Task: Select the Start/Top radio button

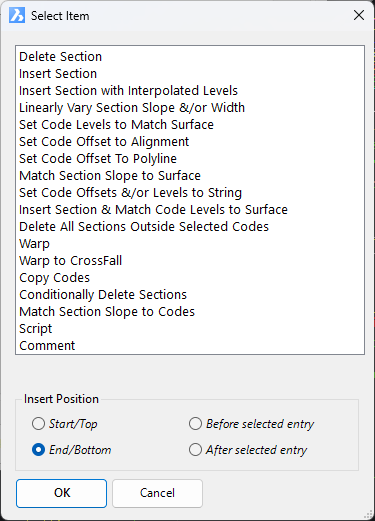Action: [x=38, y=424]
